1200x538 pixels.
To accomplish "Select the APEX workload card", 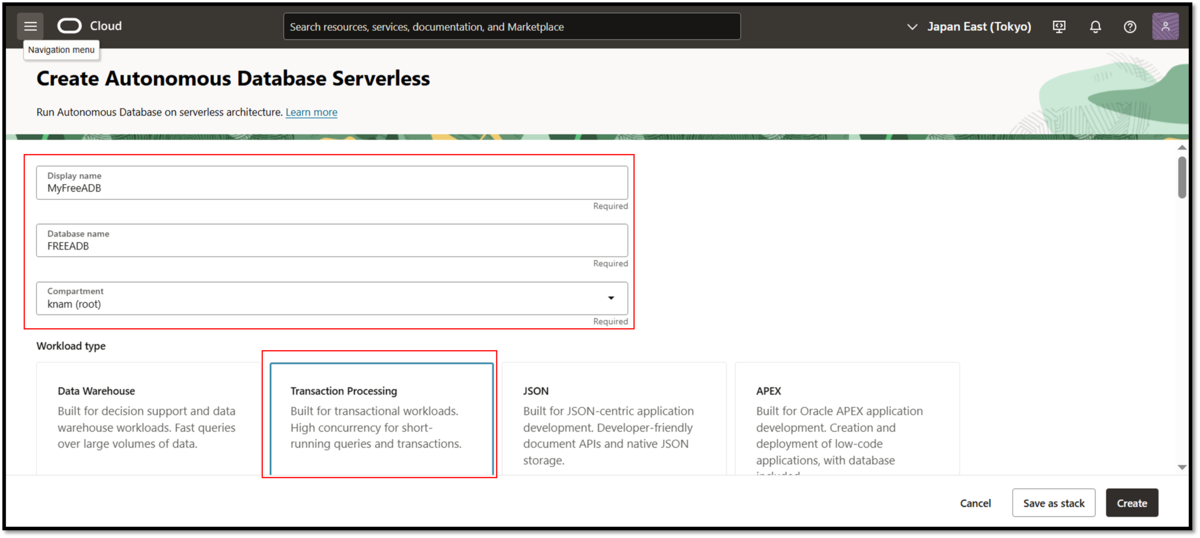I will [847, 418].
